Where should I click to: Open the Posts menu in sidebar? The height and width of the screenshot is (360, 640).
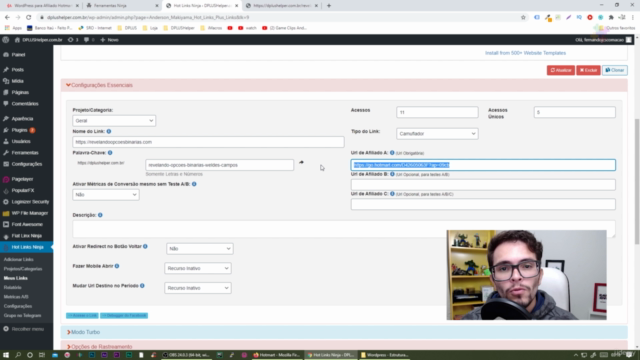[17, 70]
